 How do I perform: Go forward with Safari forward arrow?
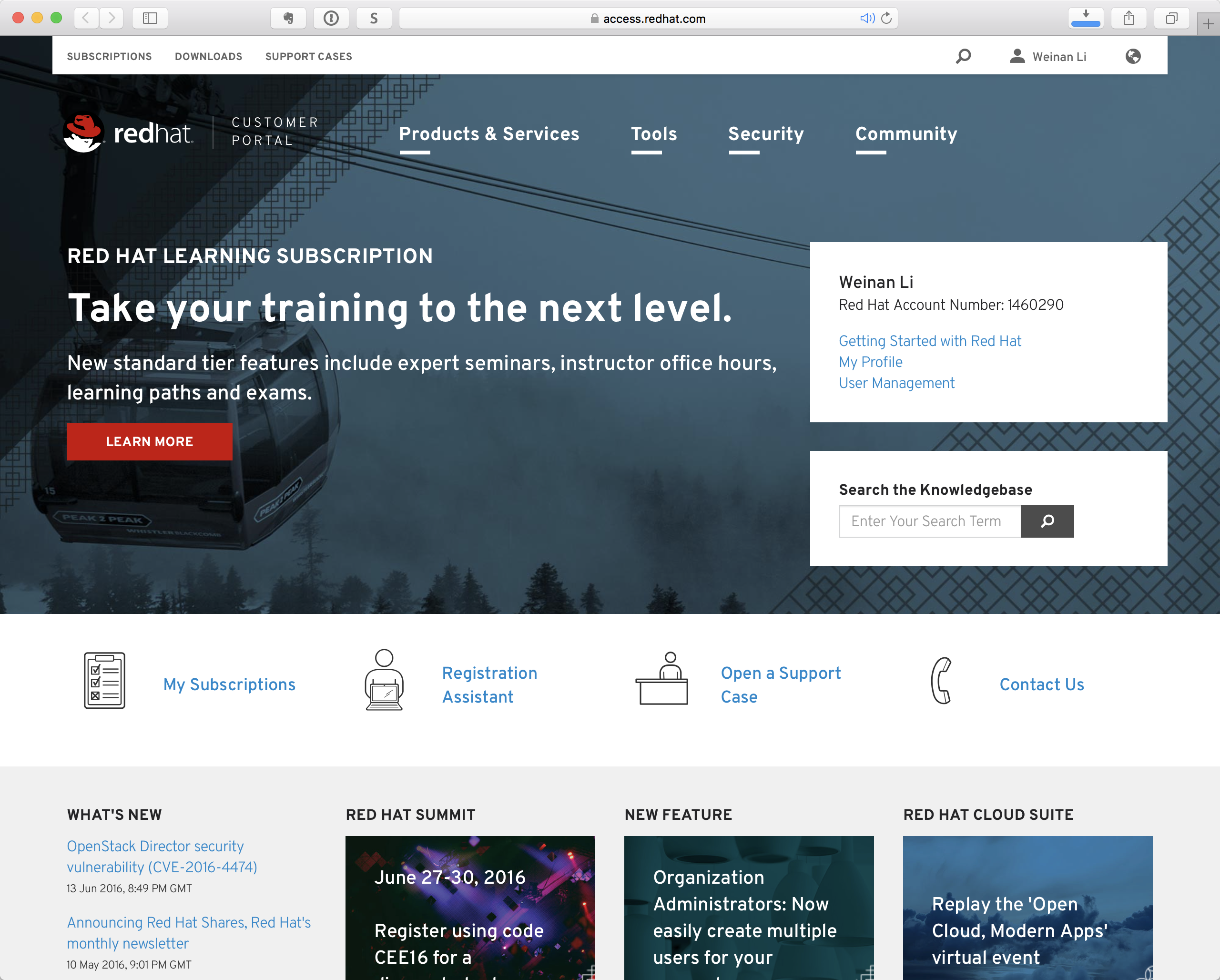[x=112, y=18]
